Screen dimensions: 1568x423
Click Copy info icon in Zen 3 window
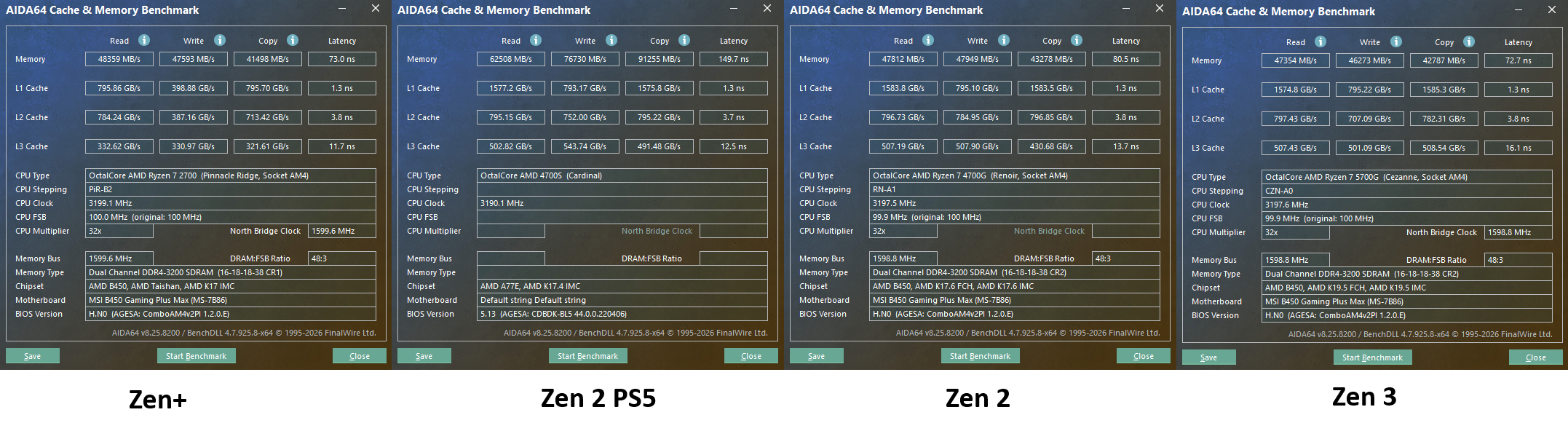pos(1469,41)
